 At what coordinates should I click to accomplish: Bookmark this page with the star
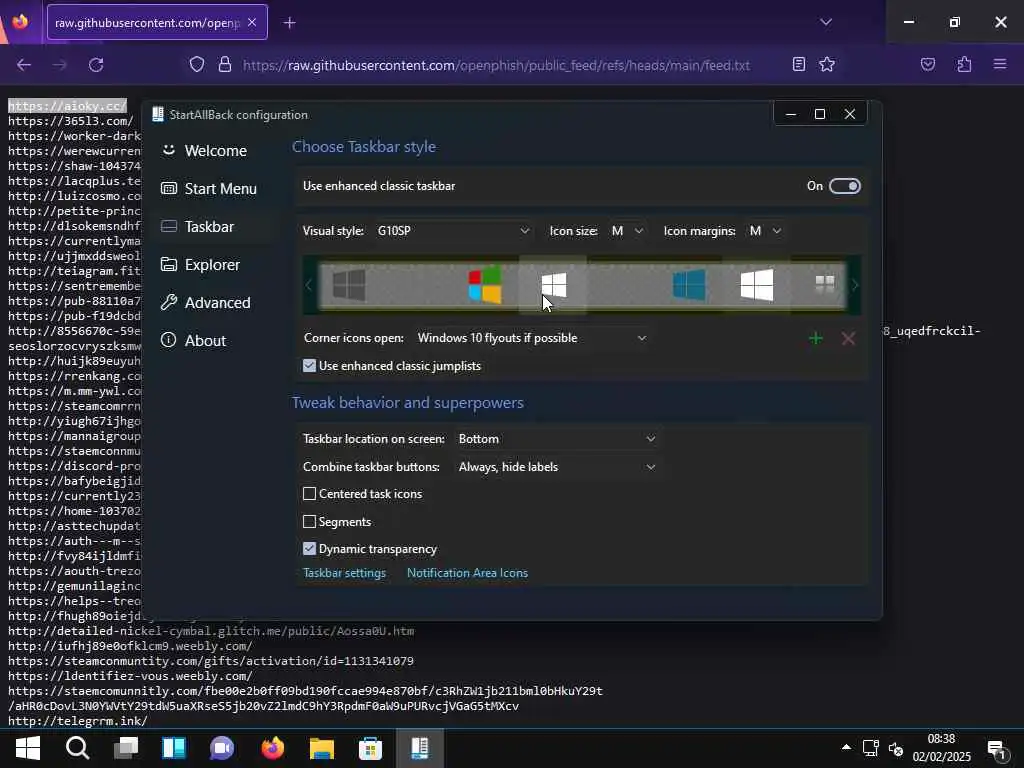point(827,64)
